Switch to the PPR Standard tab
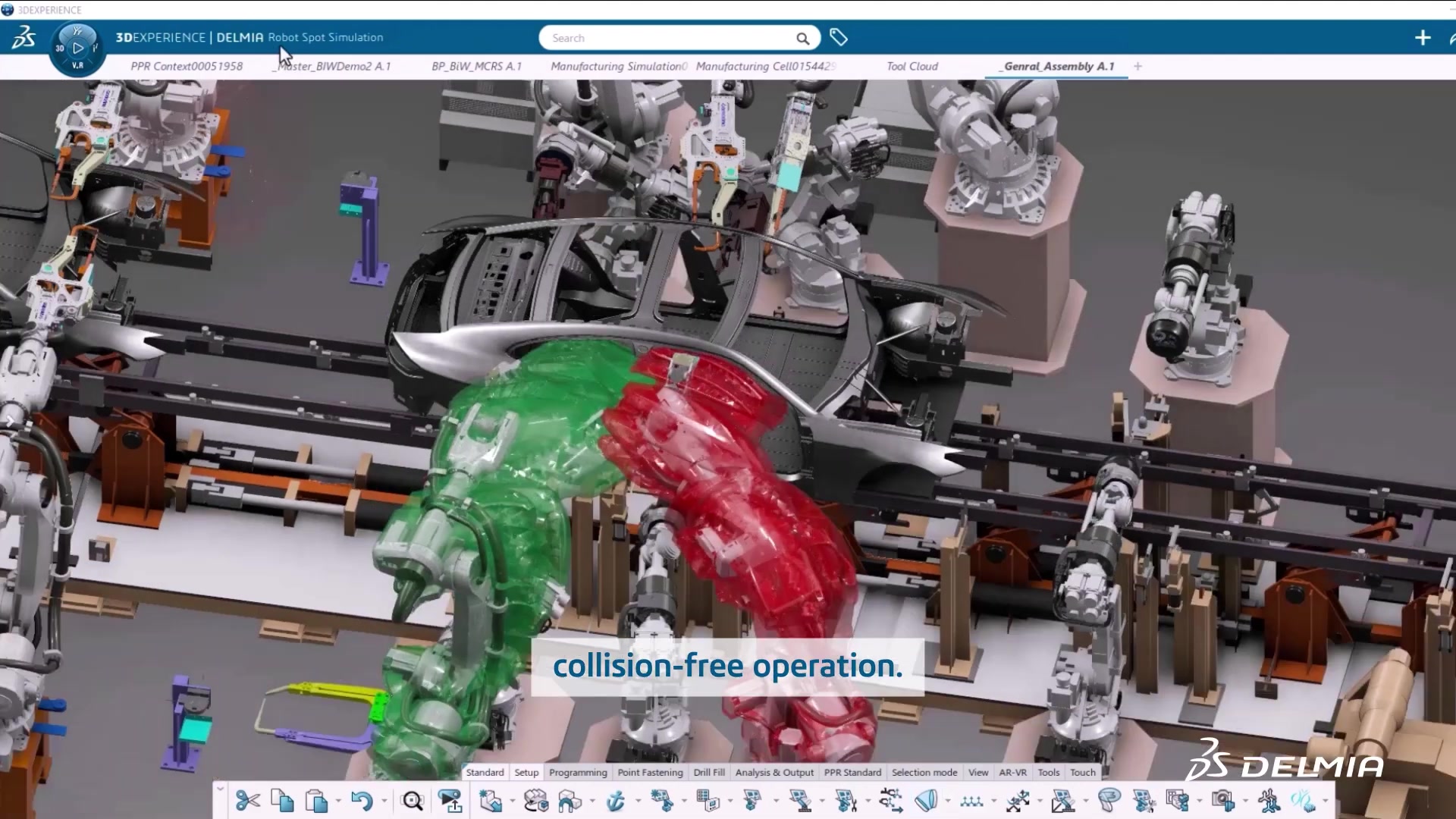 (x=852, y=772)
